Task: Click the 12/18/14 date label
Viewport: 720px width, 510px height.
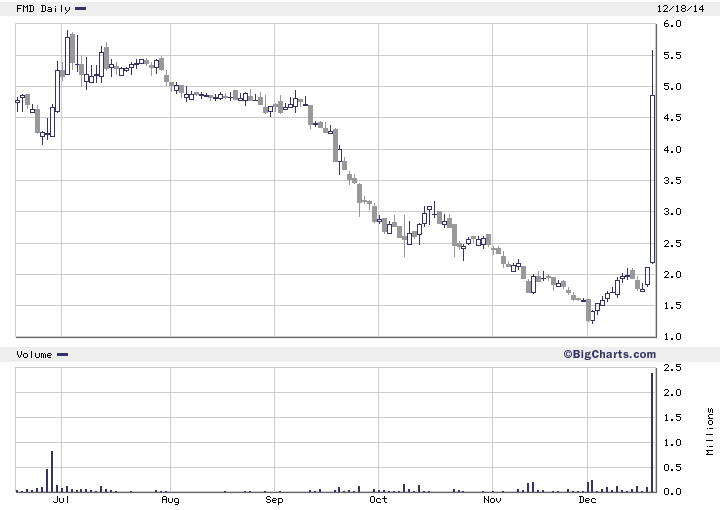Action: (680, 9)
